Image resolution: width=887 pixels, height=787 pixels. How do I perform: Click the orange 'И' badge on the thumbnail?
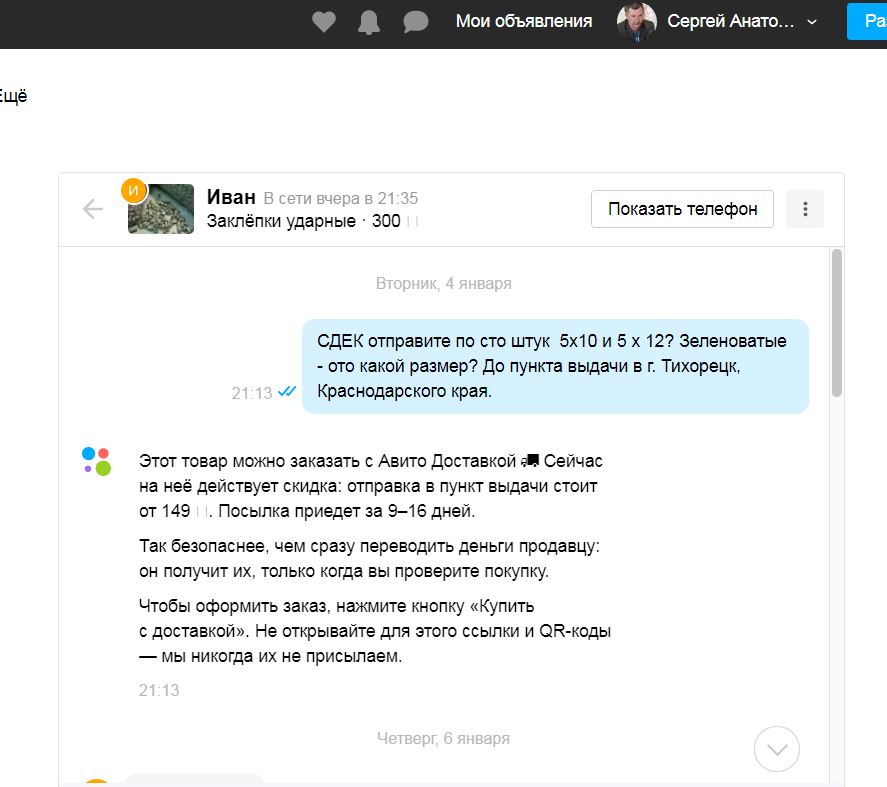click(x=134, y=190)
